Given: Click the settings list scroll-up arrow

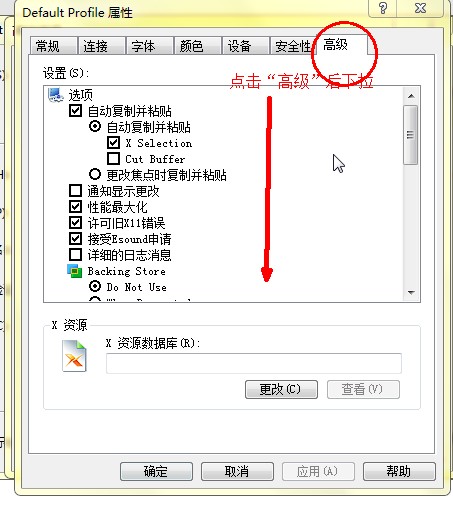Looking at the screenshot, I should click(411, 96).
